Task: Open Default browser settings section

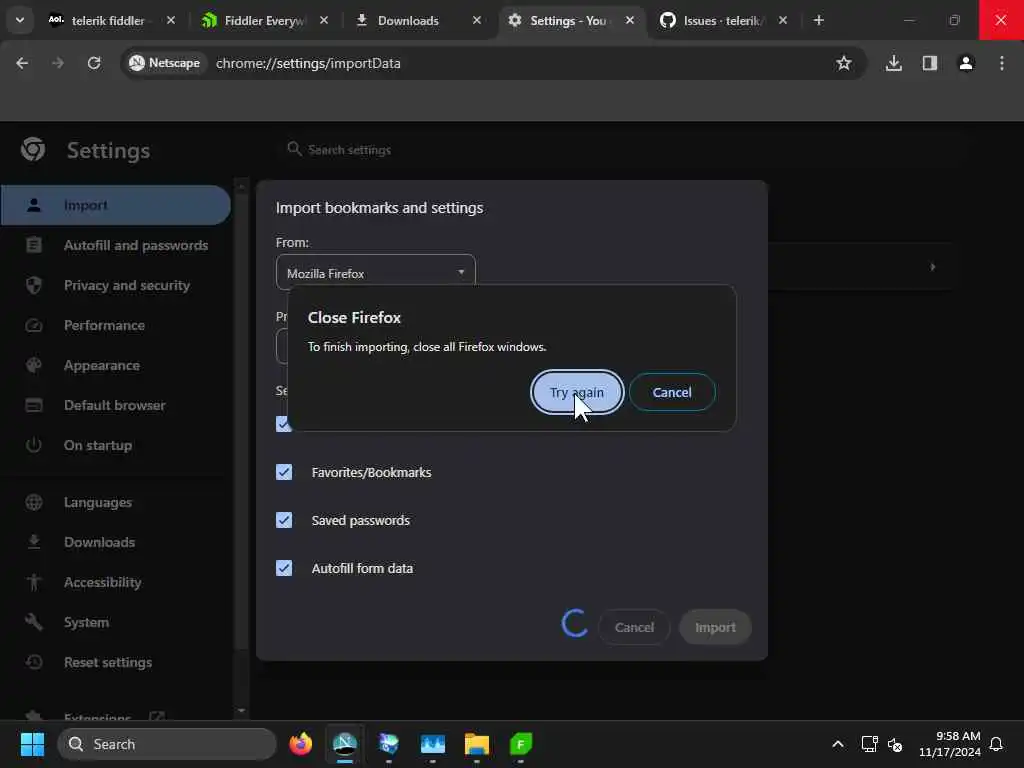Action: (116, 405)
